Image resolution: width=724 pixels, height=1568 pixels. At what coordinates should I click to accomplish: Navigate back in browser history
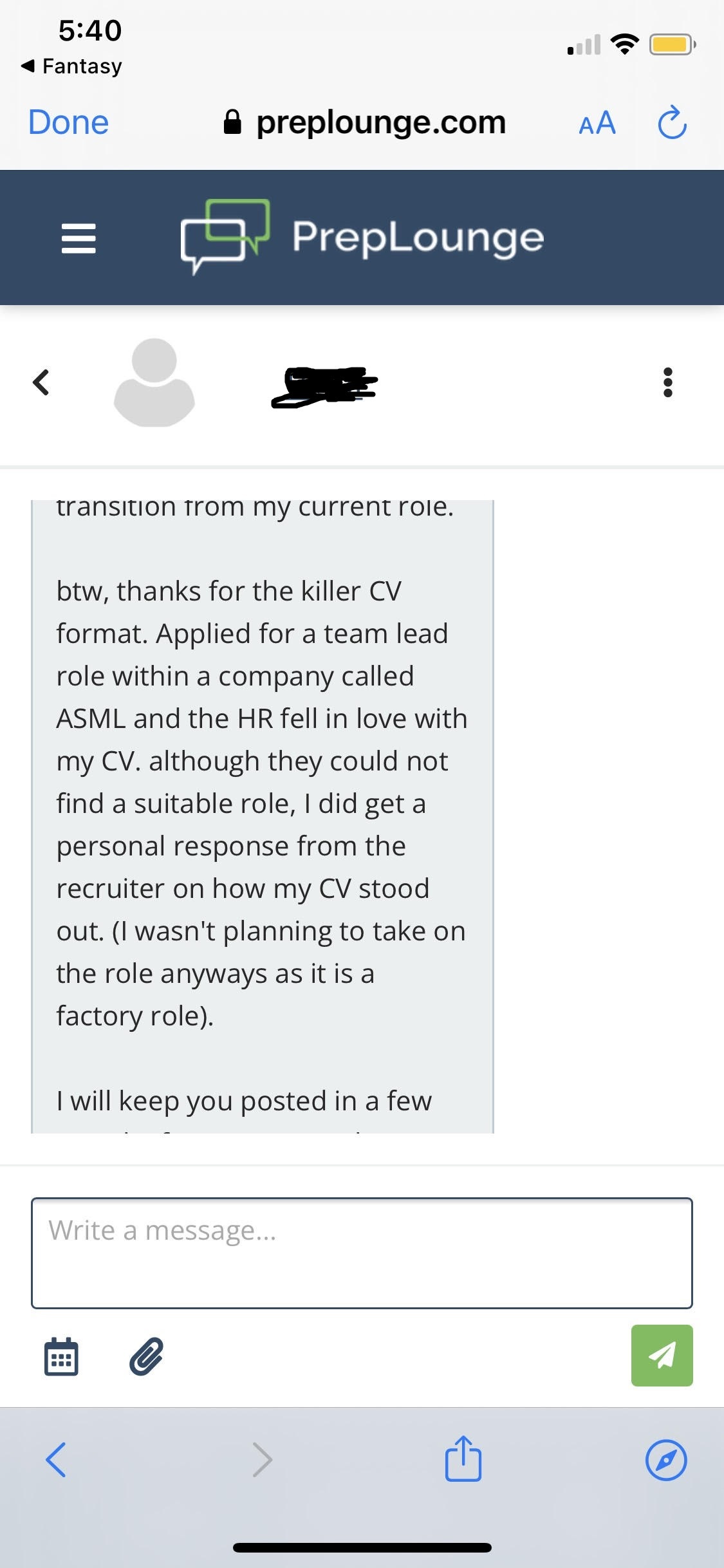click(x=56, y=1459)
